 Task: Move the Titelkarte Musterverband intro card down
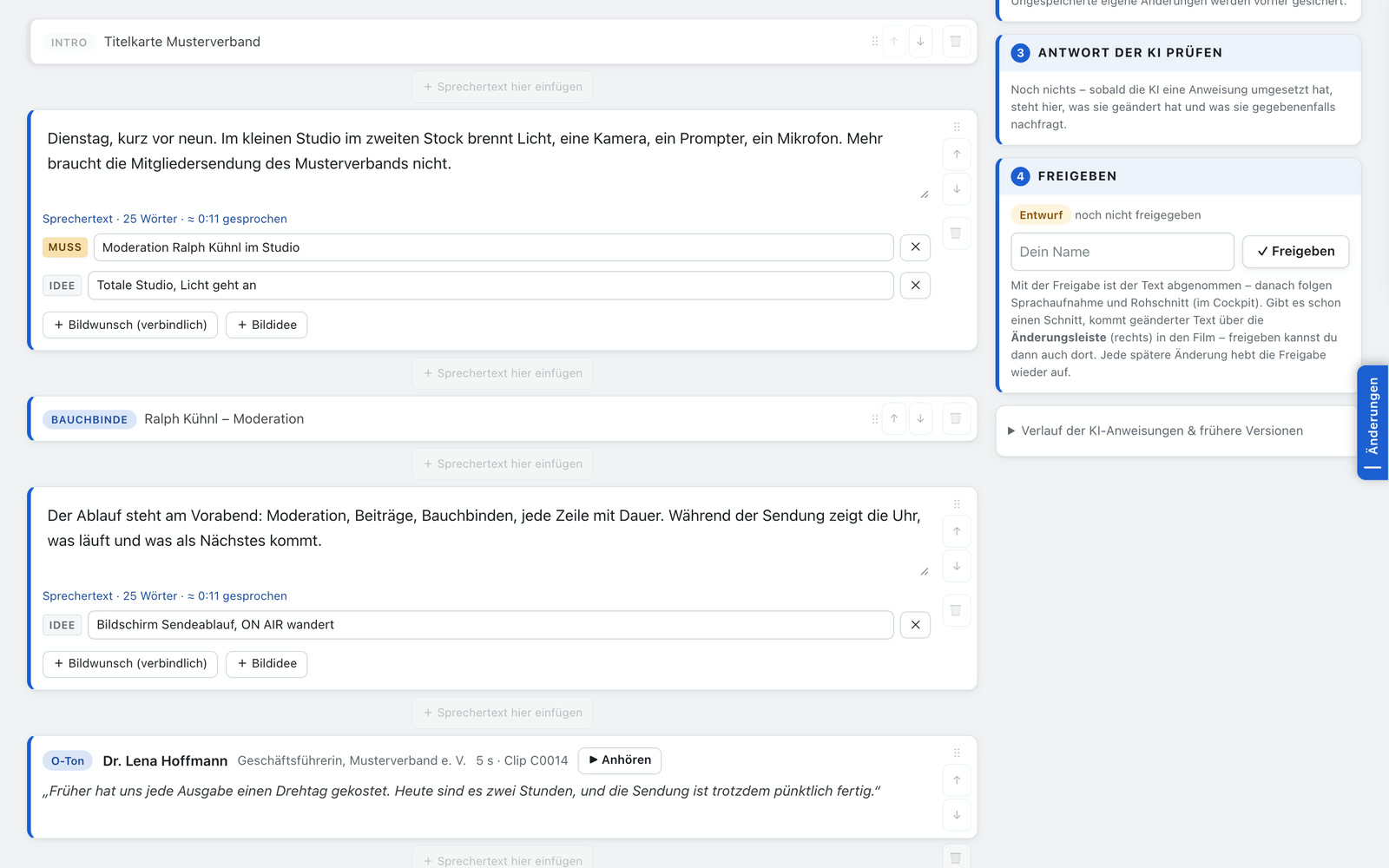pos(920,42)
